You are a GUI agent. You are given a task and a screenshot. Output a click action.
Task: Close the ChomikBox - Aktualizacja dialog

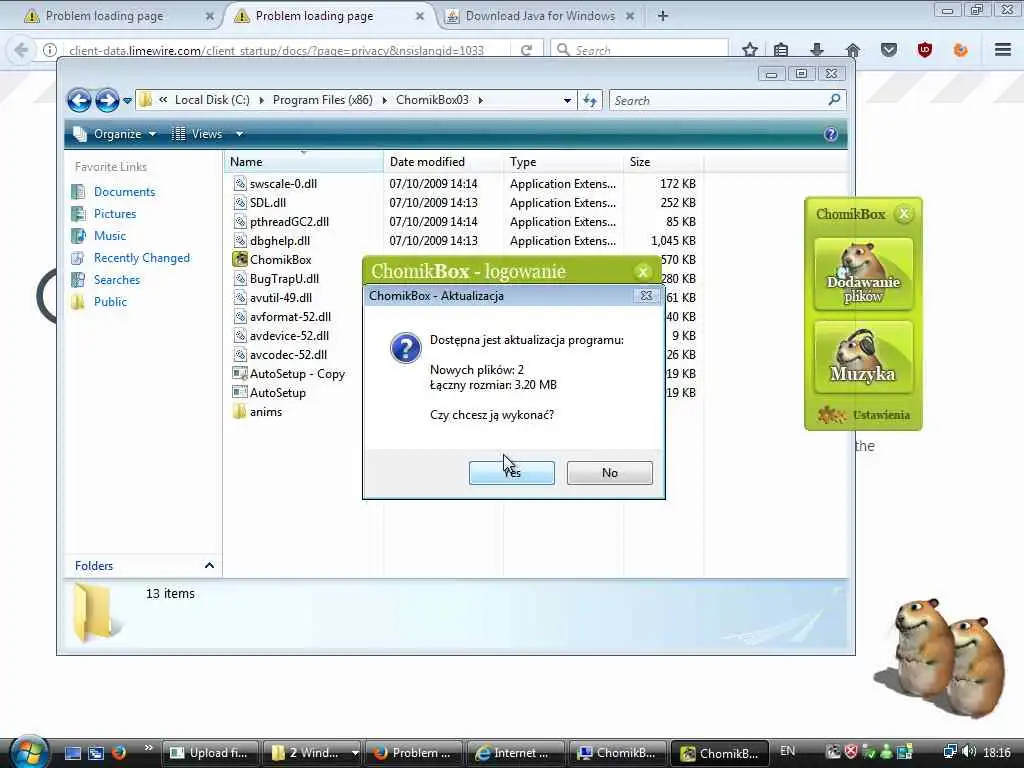point(646,296)
